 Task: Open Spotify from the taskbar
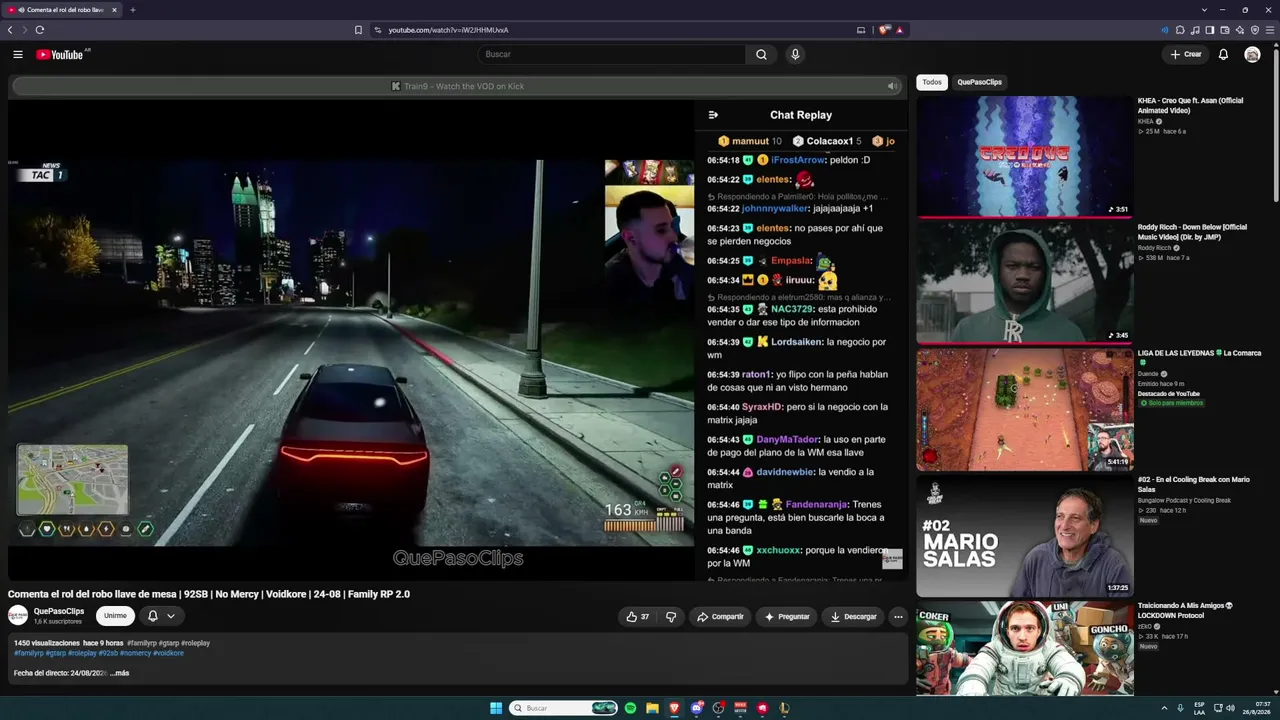tap(630, 708)
